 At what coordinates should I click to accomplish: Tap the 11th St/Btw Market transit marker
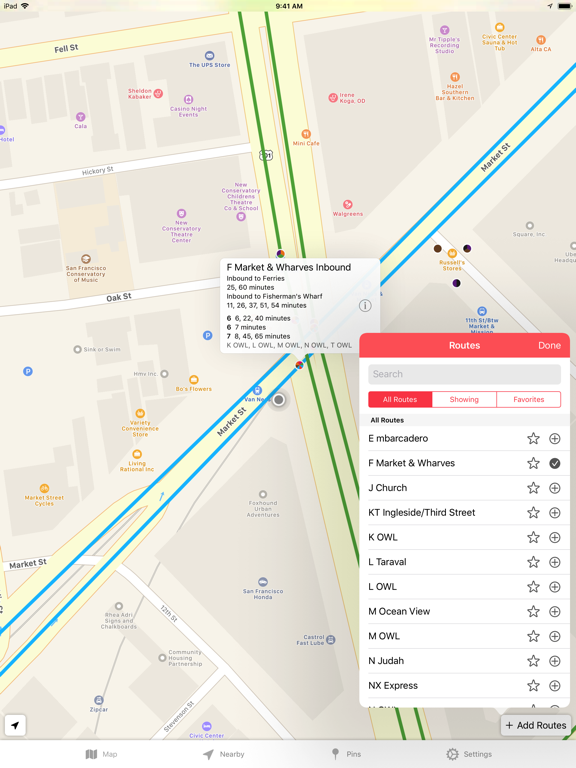click(482, 311)
